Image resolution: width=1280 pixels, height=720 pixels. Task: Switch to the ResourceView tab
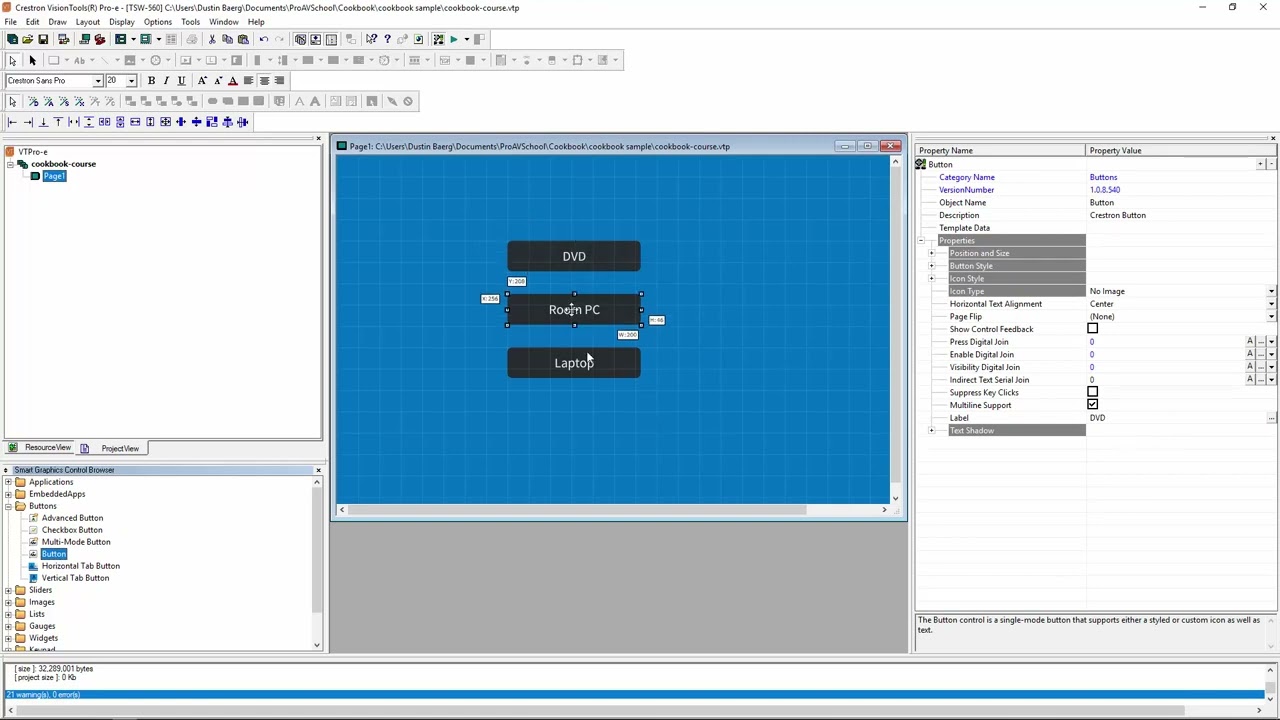[39, 448]
